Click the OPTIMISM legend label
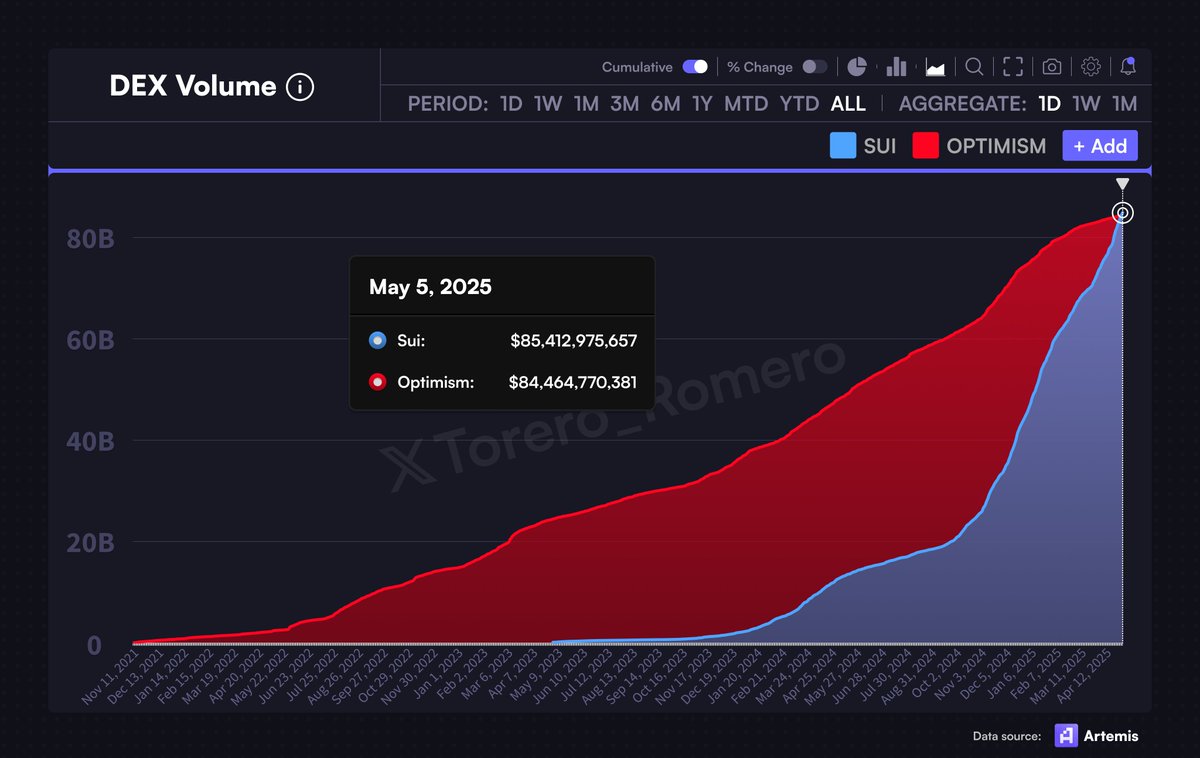 tap(996, 146)
